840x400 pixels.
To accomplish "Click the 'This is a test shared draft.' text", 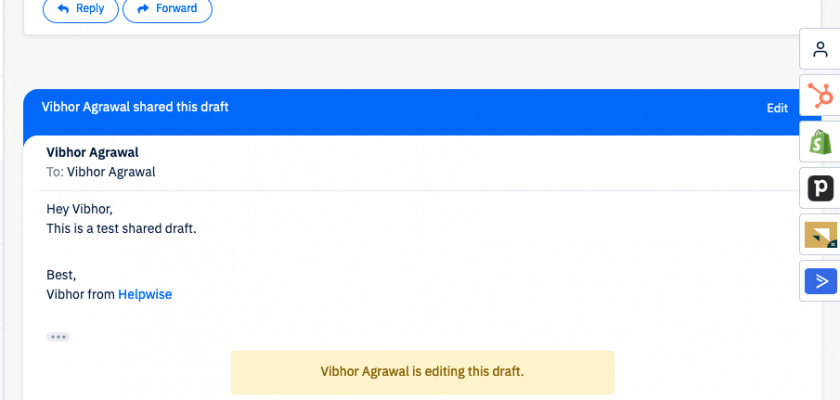I will click(x=121, y=229).
